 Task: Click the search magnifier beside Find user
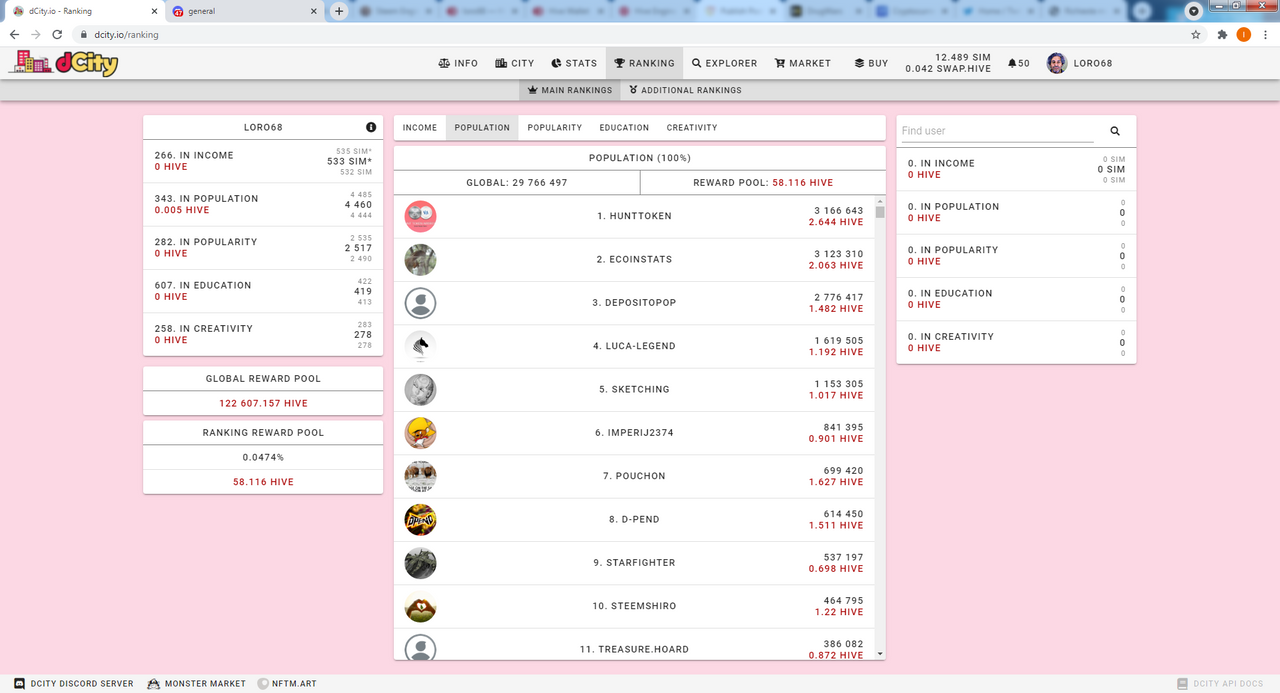[1115, 131]
